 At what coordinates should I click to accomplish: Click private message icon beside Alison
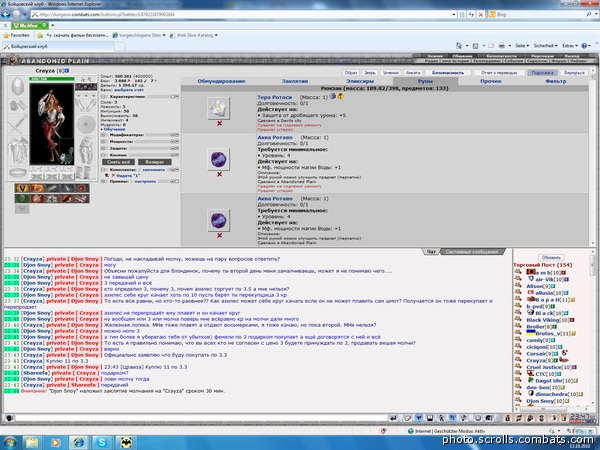pyautogui.click(x=518, y=285)
